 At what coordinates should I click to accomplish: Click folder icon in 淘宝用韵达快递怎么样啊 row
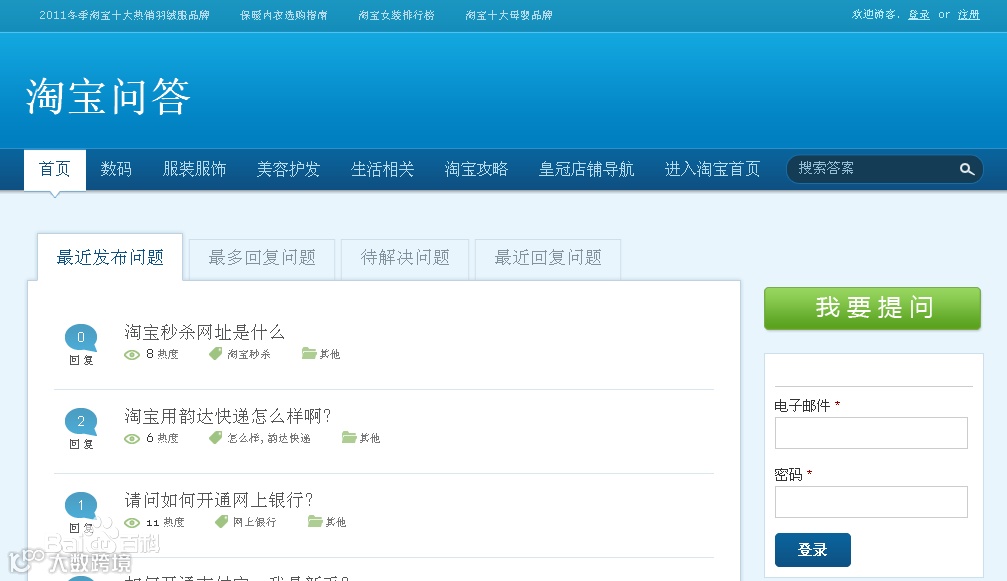[x=349, y=437]
